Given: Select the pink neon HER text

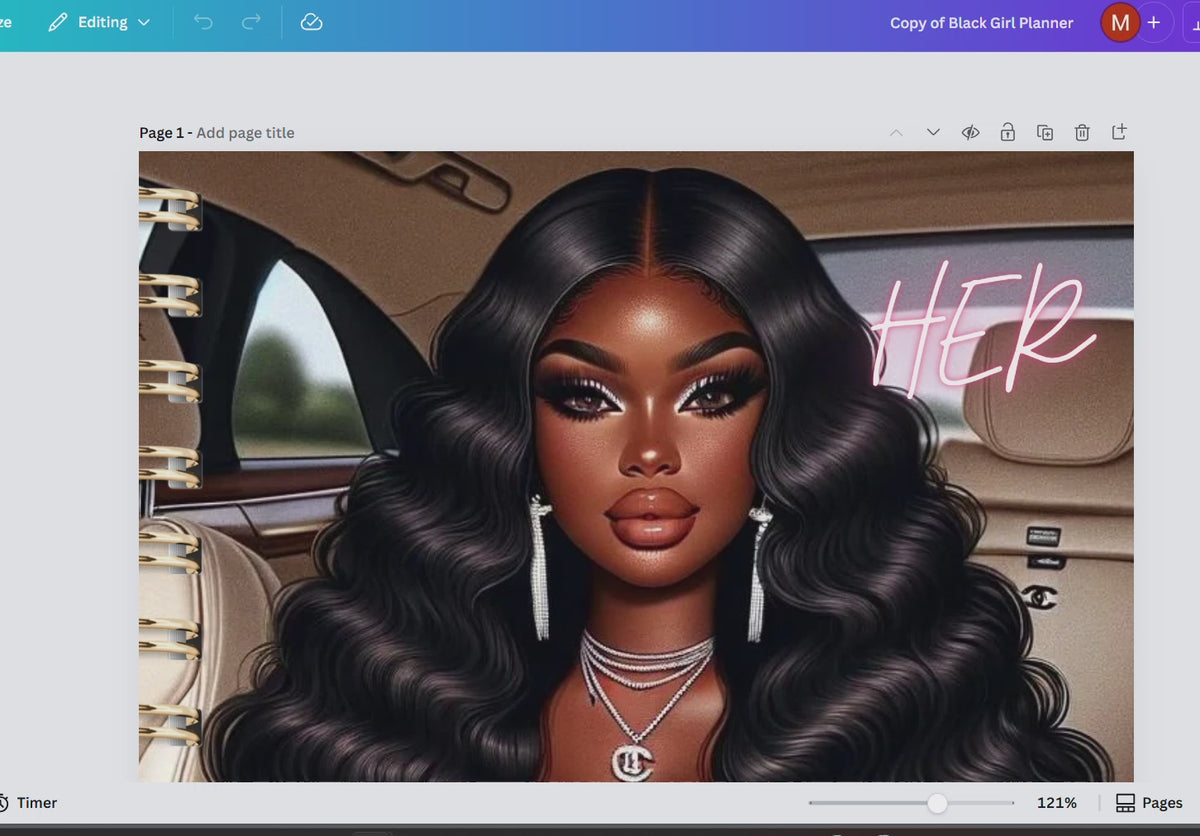Looking at the screenshot, I should pos(985,330).
